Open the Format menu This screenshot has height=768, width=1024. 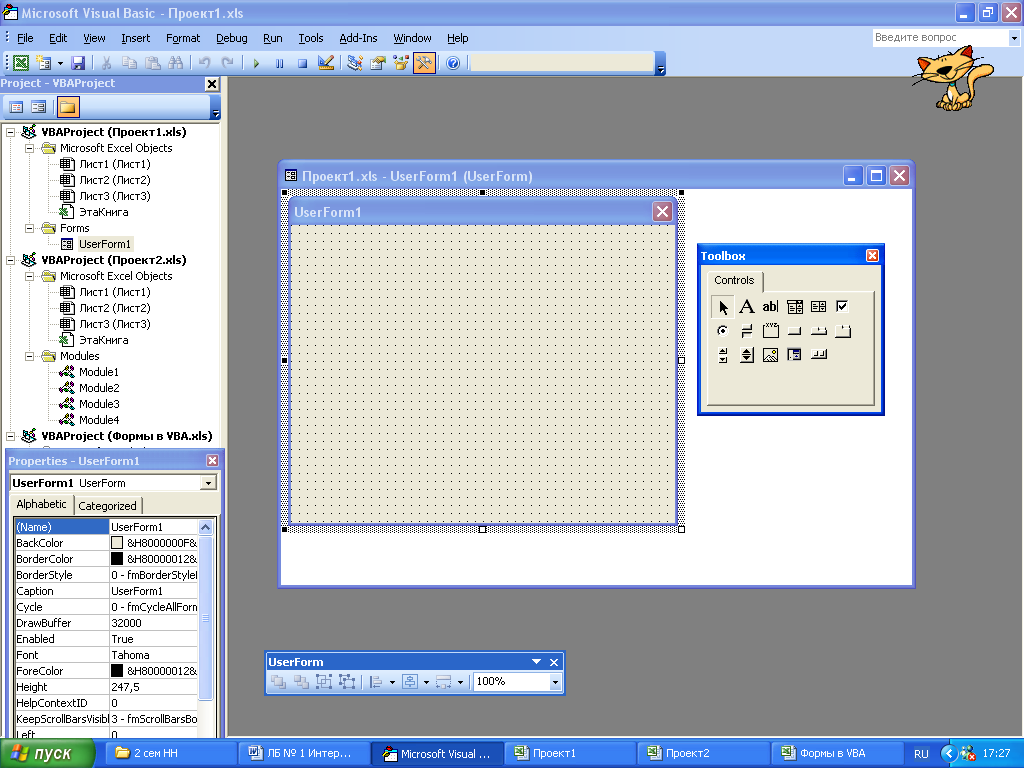pyautogui.click(x=183, y=38)
